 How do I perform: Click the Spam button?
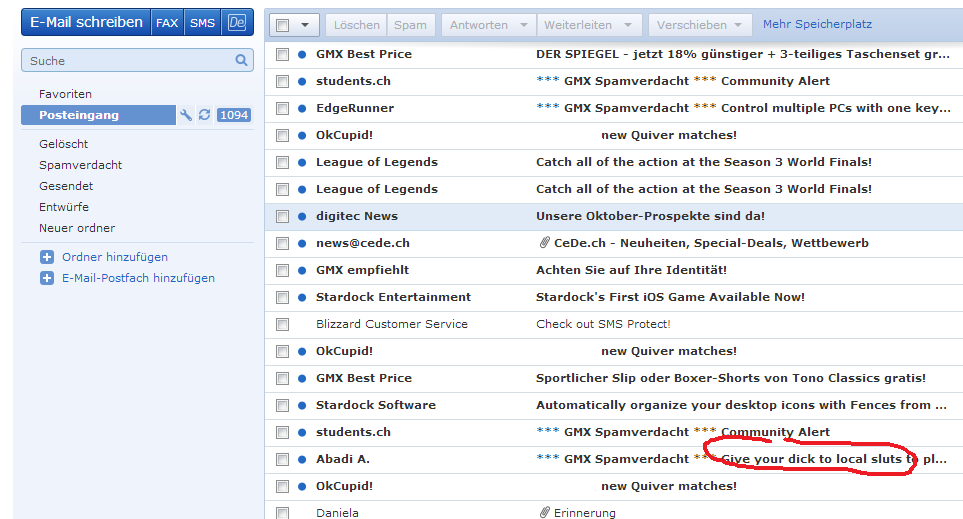(x=410, y=25)
